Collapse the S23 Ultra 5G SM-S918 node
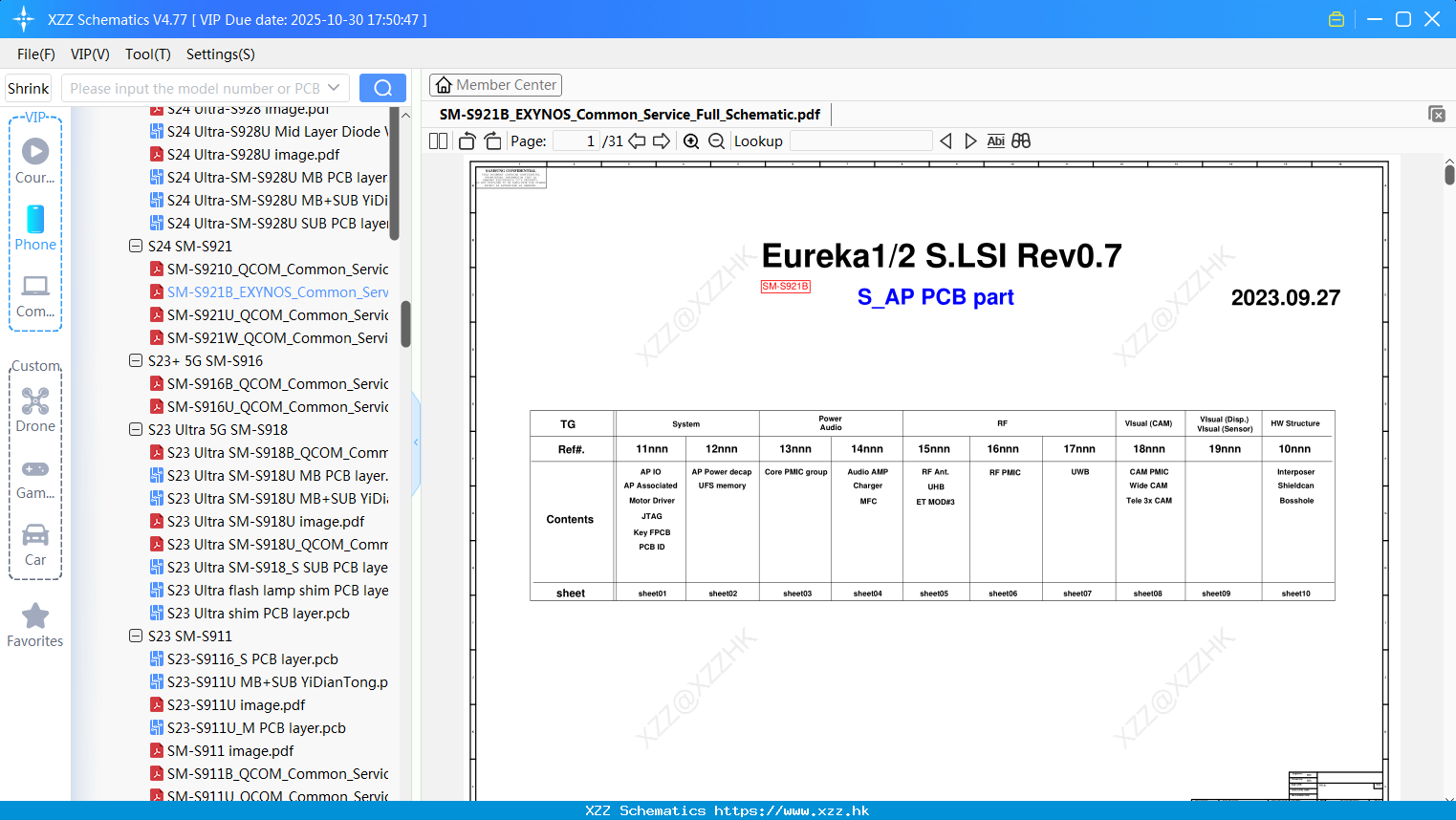This screenshot has height=820, width=1456. point(136,429)
